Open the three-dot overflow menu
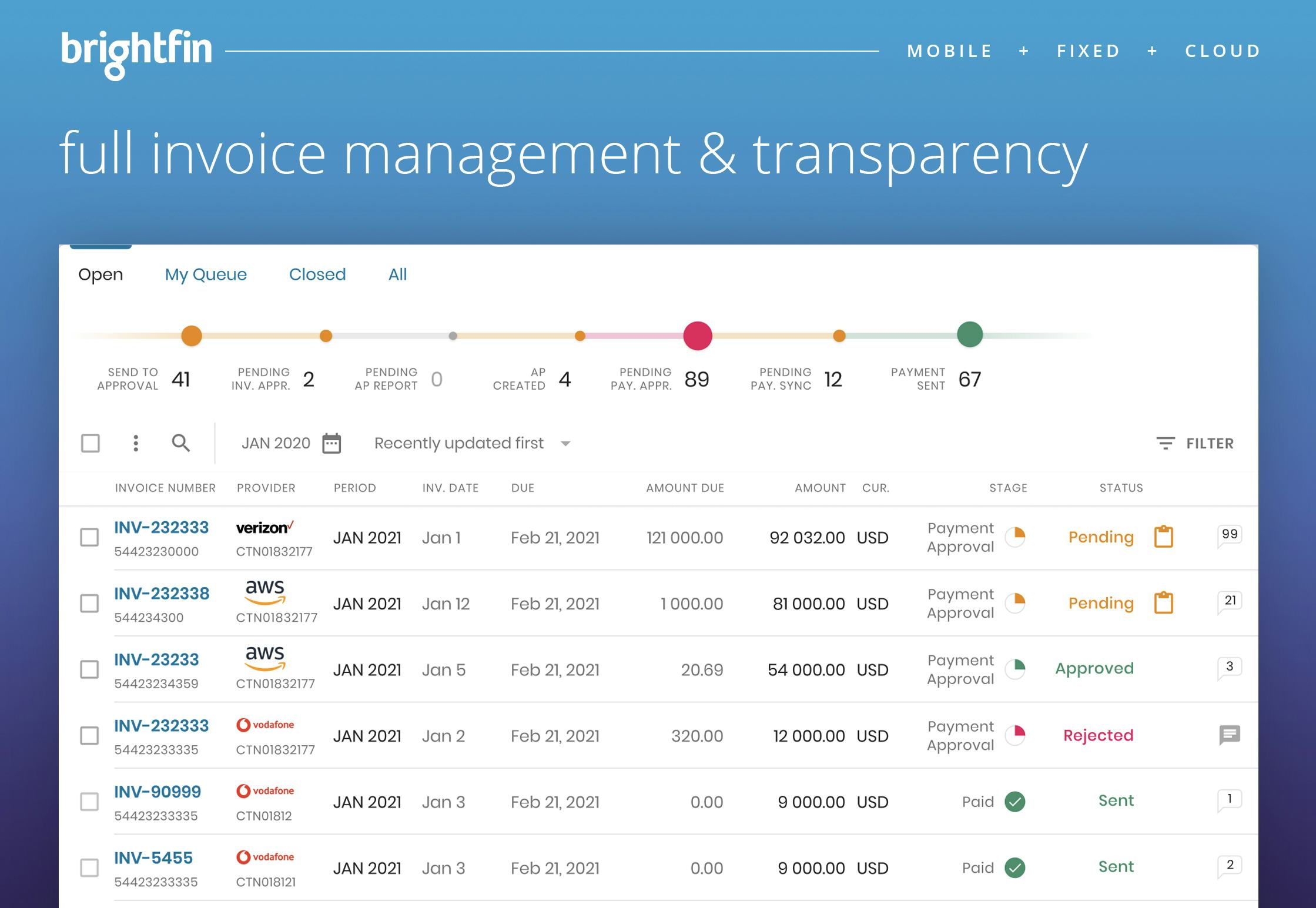 pyautogui.click(x=136, y=443)
